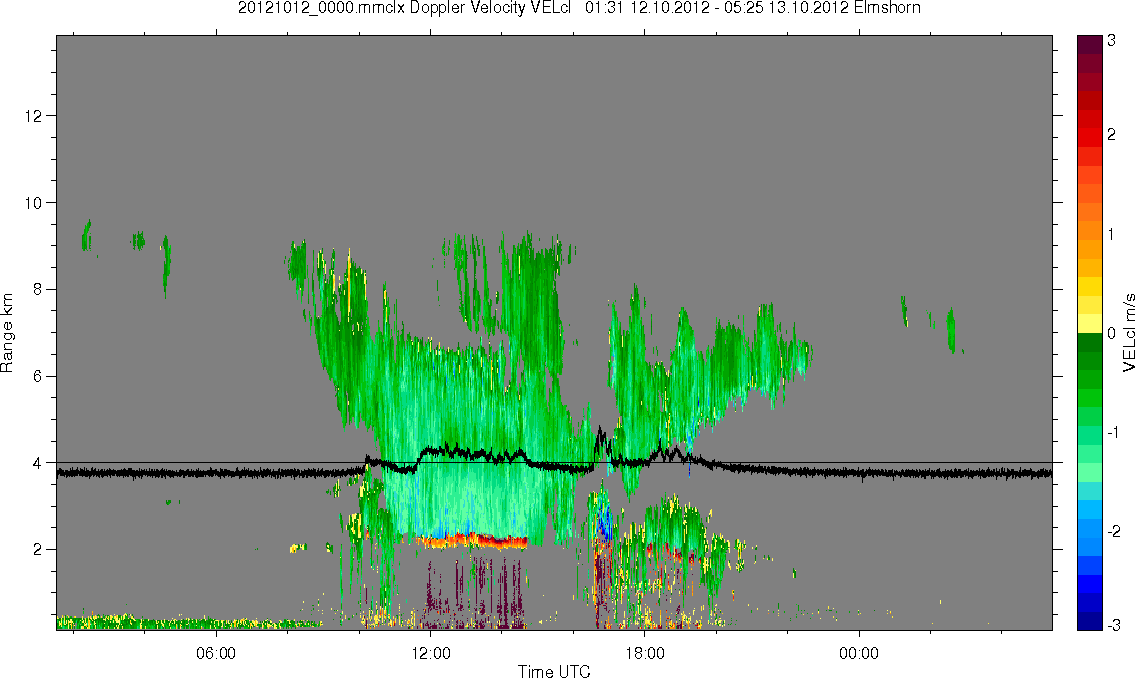Click the '12:00' time axis label
Image resolution: width=1135 pixels, height=678 pixels.
coord(431,653)
